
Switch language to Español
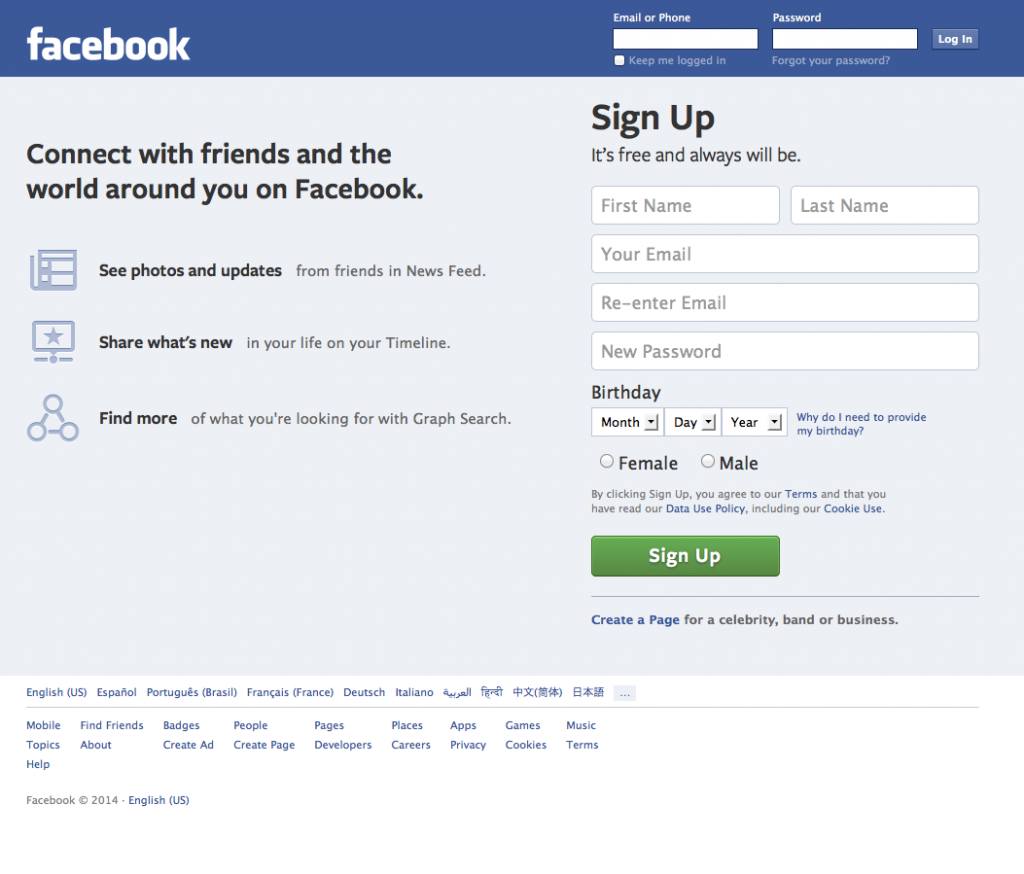116,692
